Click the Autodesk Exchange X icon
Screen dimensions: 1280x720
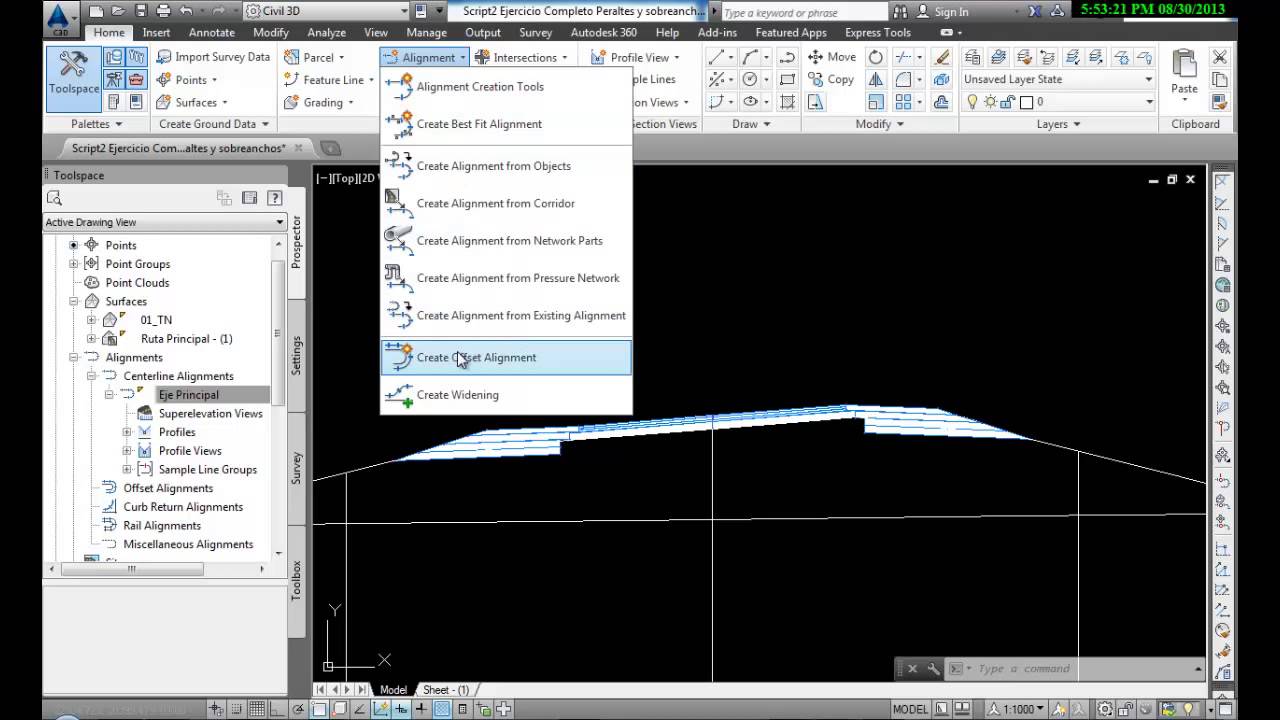[1034, 12]
